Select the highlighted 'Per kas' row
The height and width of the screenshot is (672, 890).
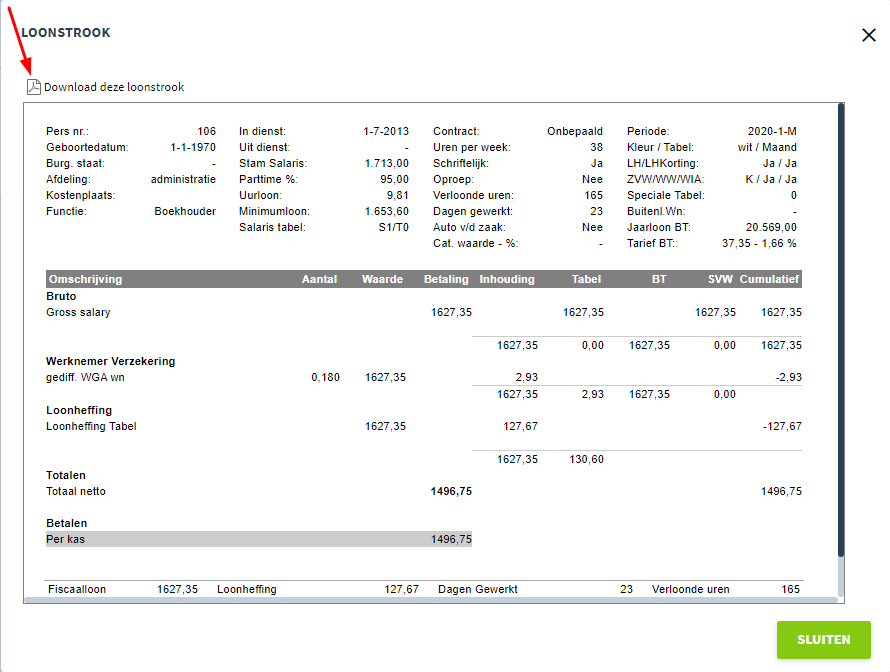click(258, 539)
